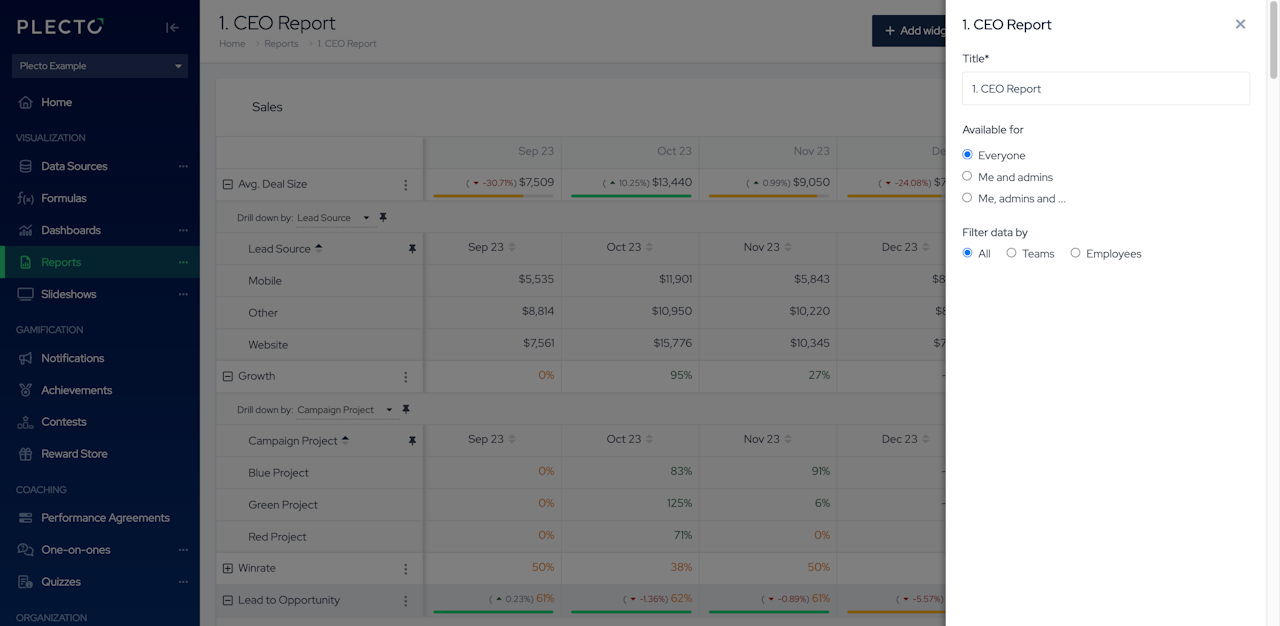Open the Winrate row options menu
The image size is (1280, 626).
406,569
